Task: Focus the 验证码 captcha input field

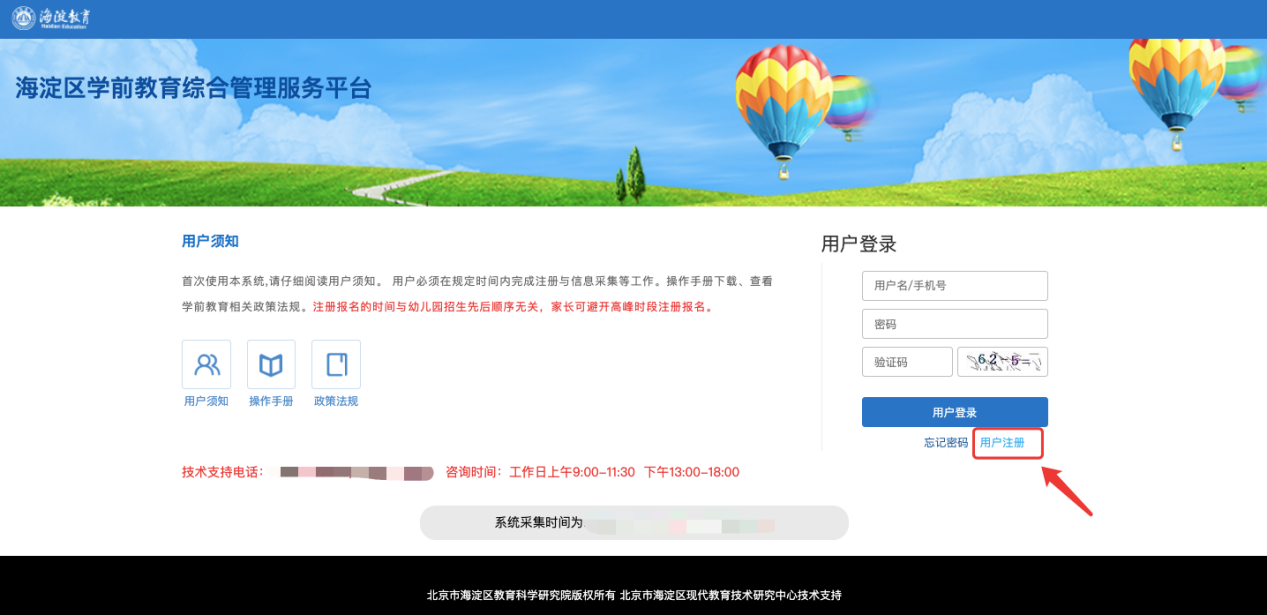Action: point(907,362)
